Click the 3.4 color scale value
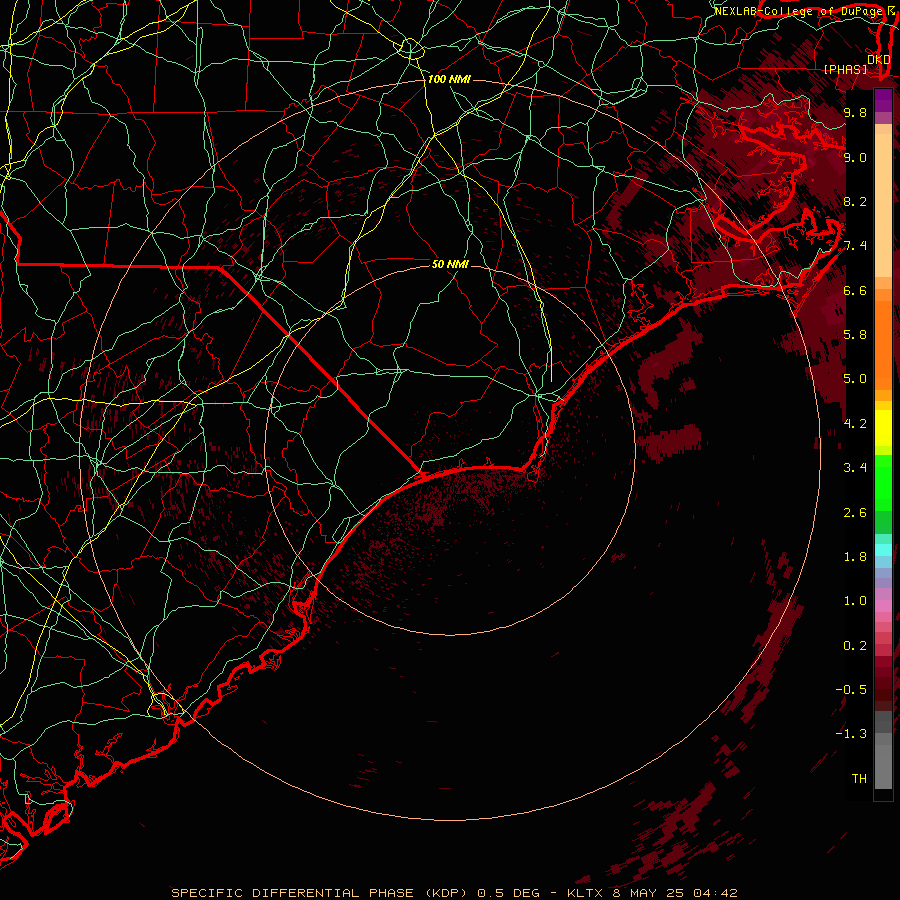900x900 pixels. click(855, 468)
